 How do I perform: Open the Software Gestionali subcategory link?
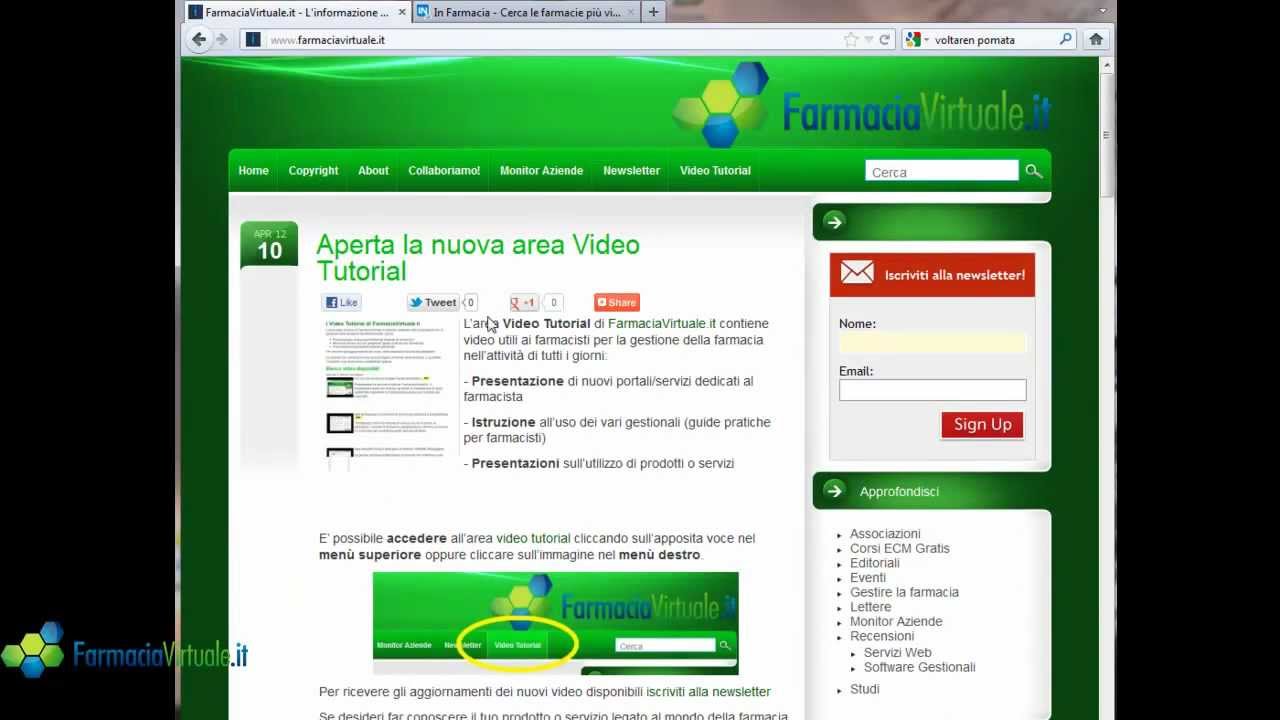pyautogui.click(x=920, y=667)
